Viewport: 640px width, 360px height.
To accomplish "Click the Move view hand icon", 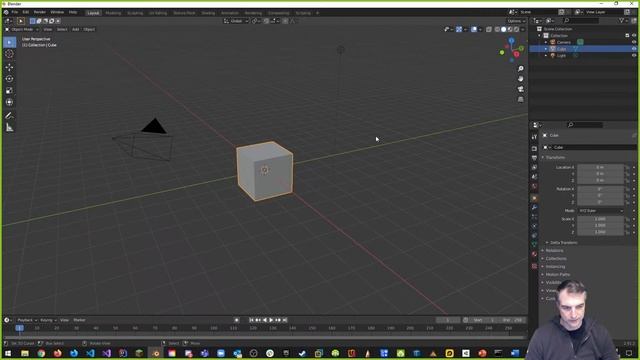I will (520, 79).
